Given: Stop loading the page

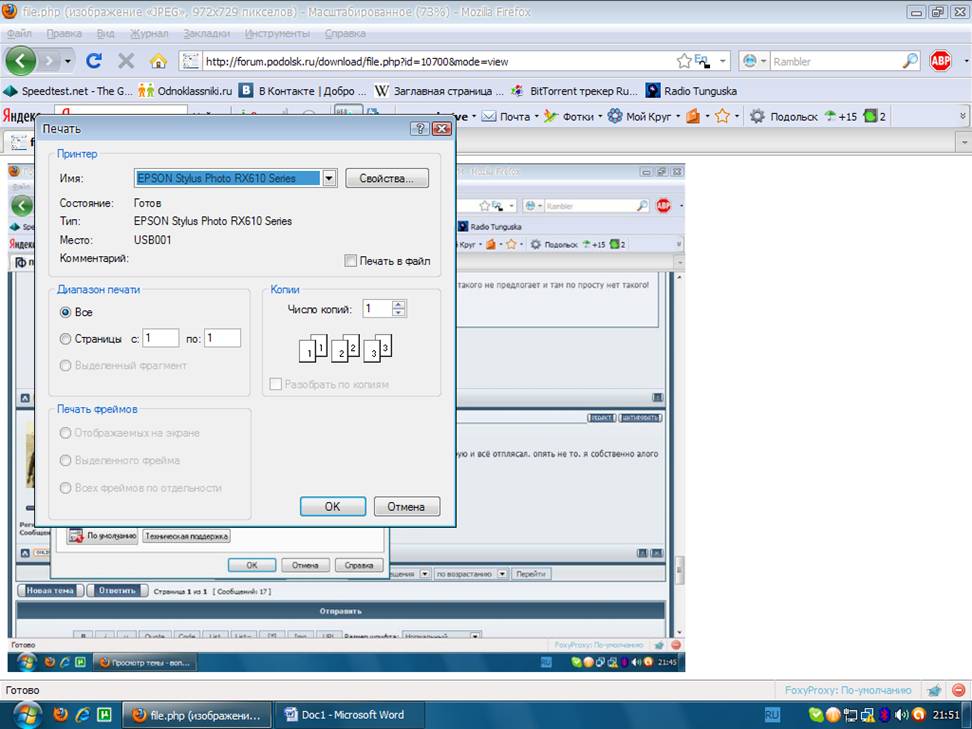Looking at the screenshot, I should [x=126, y=61].
